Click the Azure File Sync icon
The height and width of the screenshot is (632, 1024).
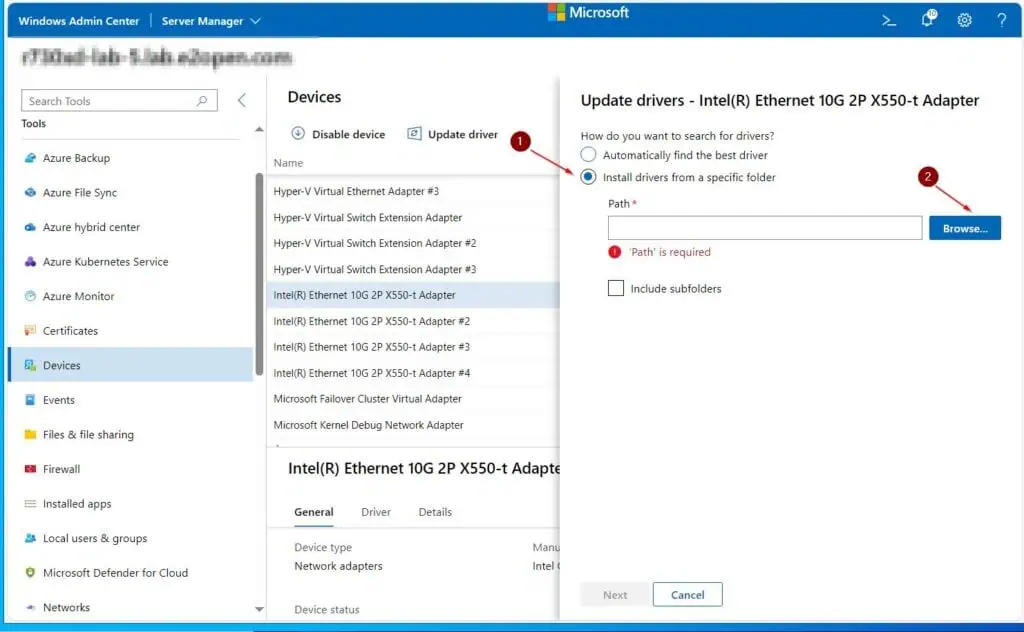30,193
